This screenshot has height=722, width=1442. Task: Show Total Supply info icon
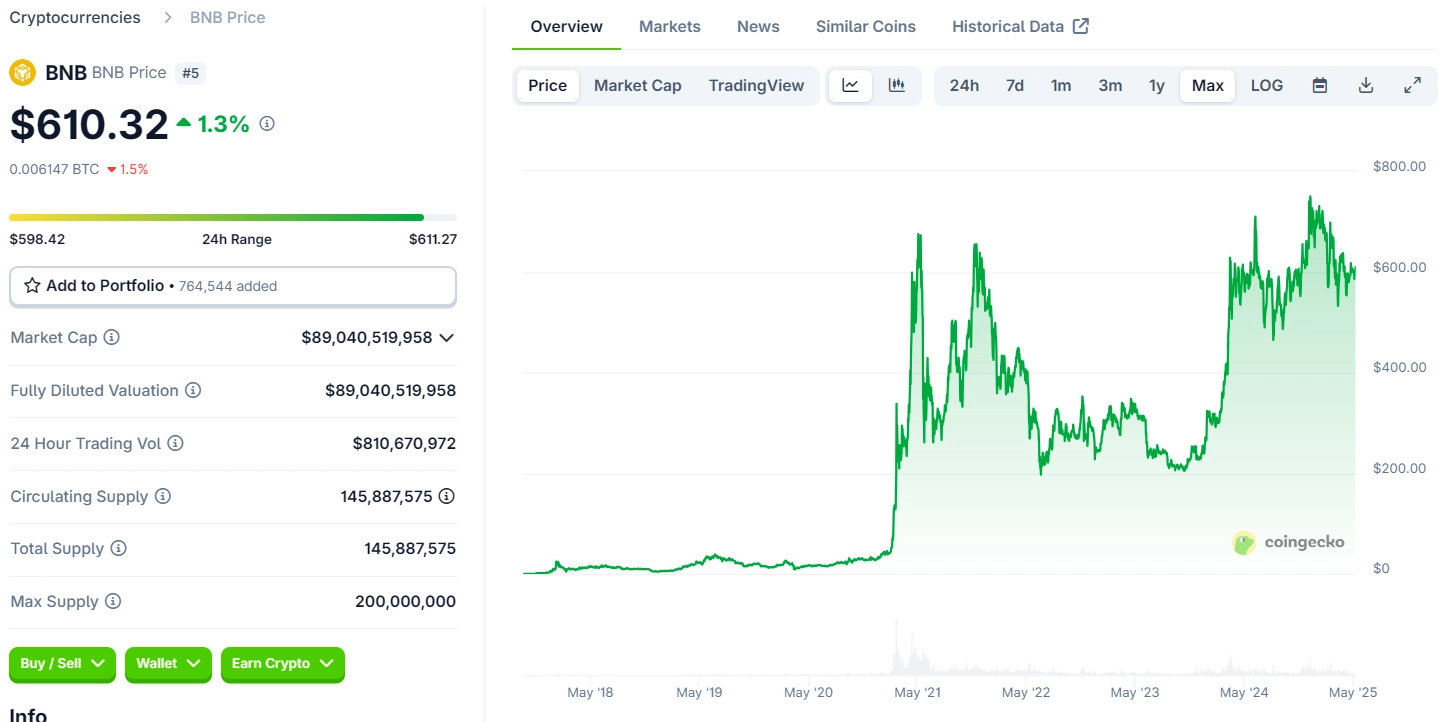[x=118, y=548]
